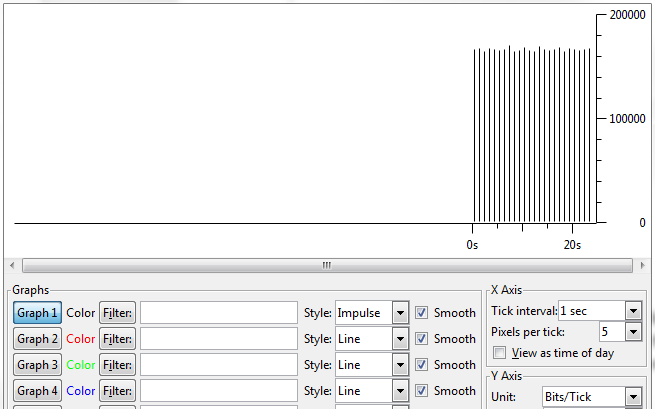Uncheck Smooth for Graph 1
The width and height of the screenshot is (655, 409).
pos(421,312)
